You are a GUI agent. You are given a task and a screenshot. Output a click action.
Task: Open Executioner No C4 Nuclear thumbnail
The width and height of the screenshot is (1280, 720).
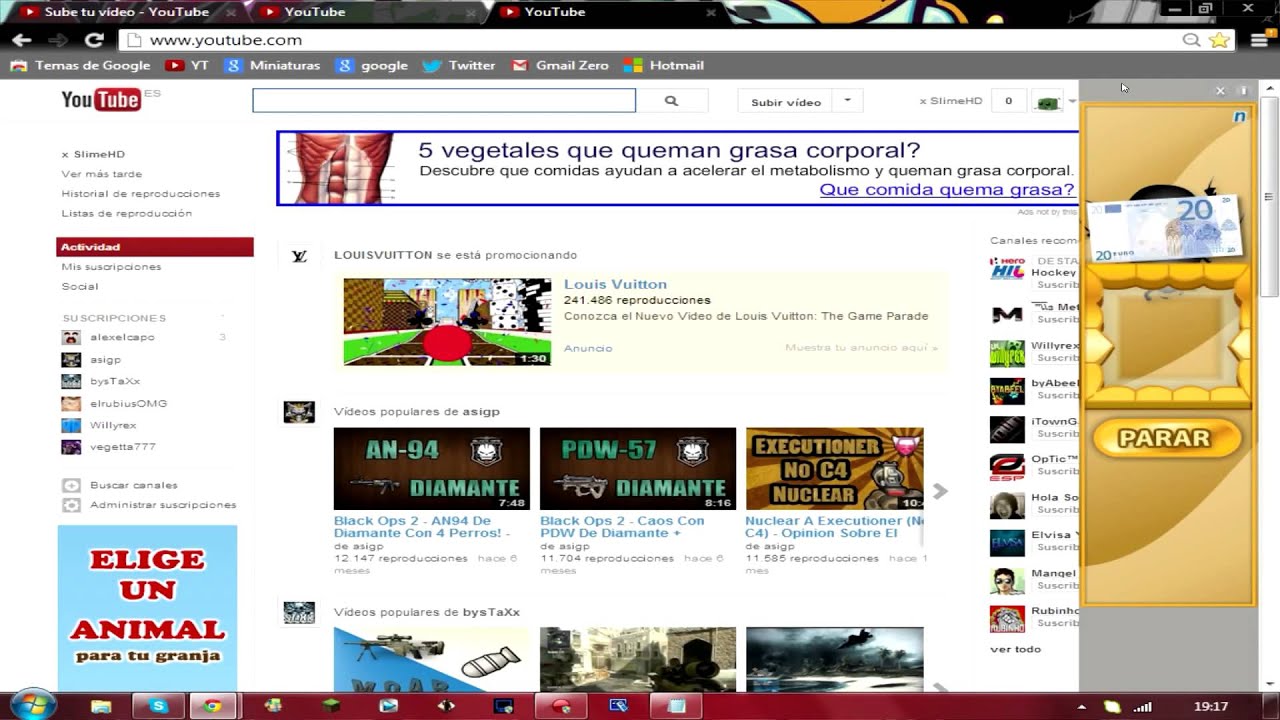pos(835,469)
